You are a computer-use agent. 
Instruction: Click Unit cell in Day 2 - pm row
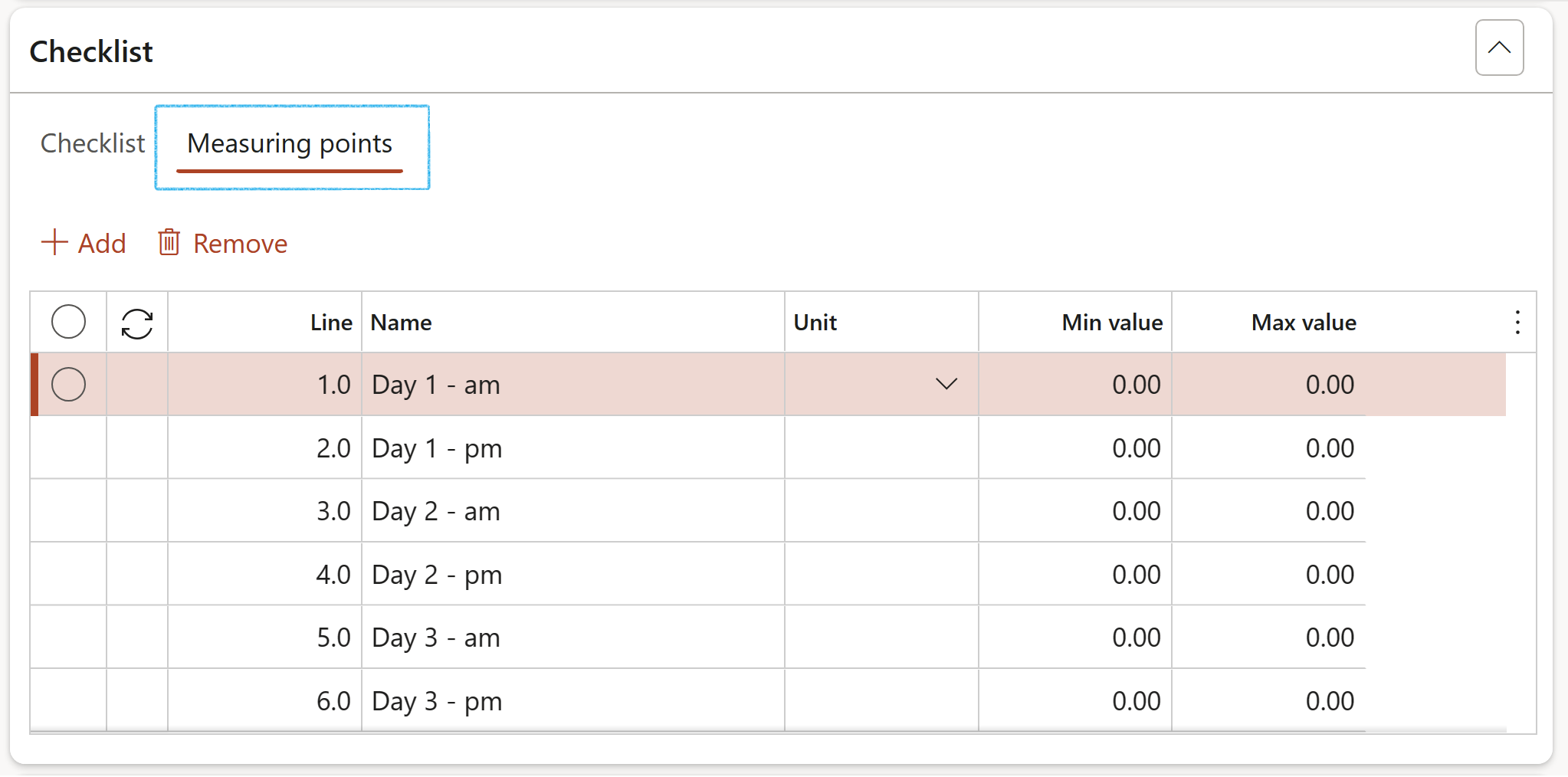pyautogui.click(x=881, y=575)
